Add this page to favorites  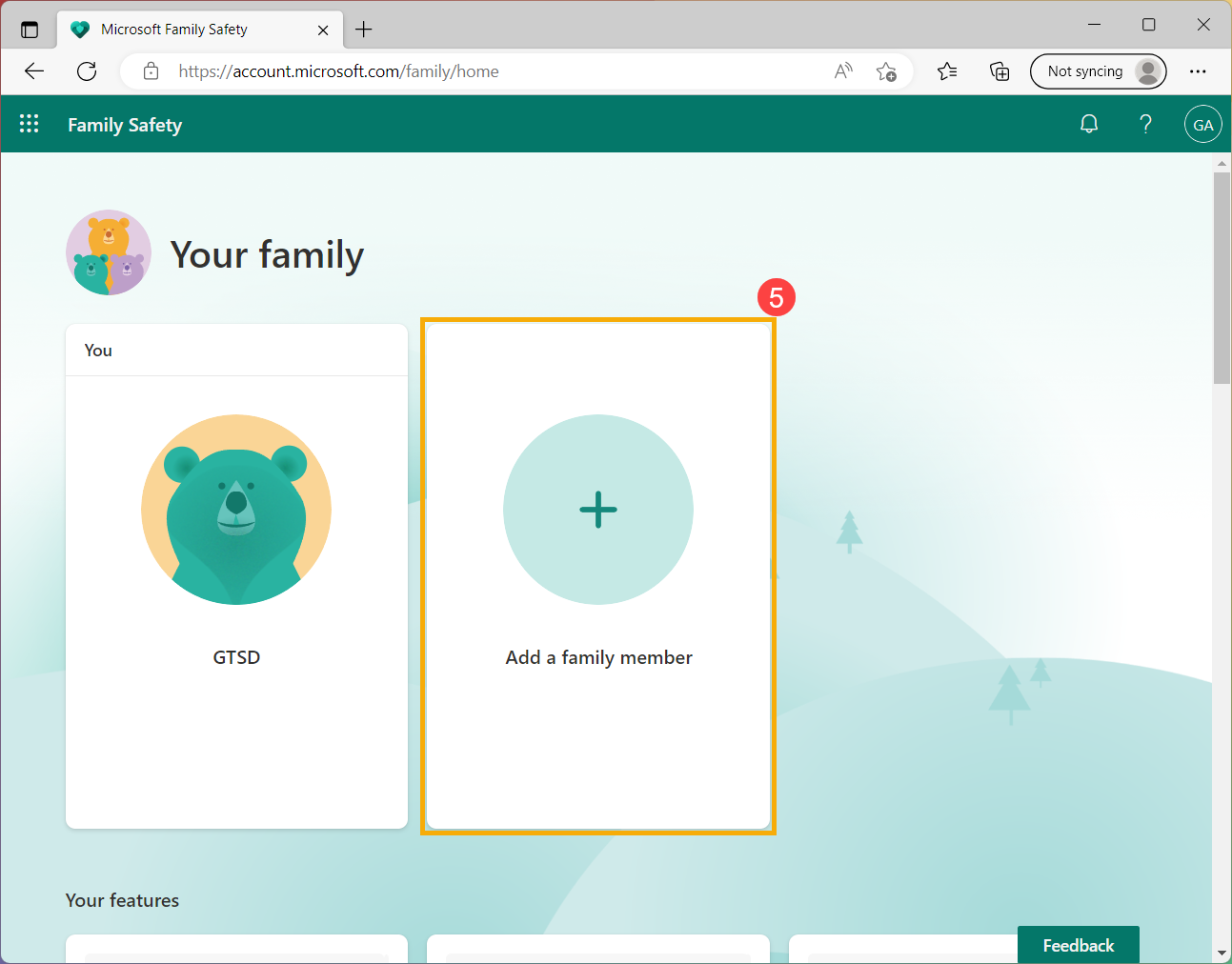pyautogui.click(x=887, y=71)
